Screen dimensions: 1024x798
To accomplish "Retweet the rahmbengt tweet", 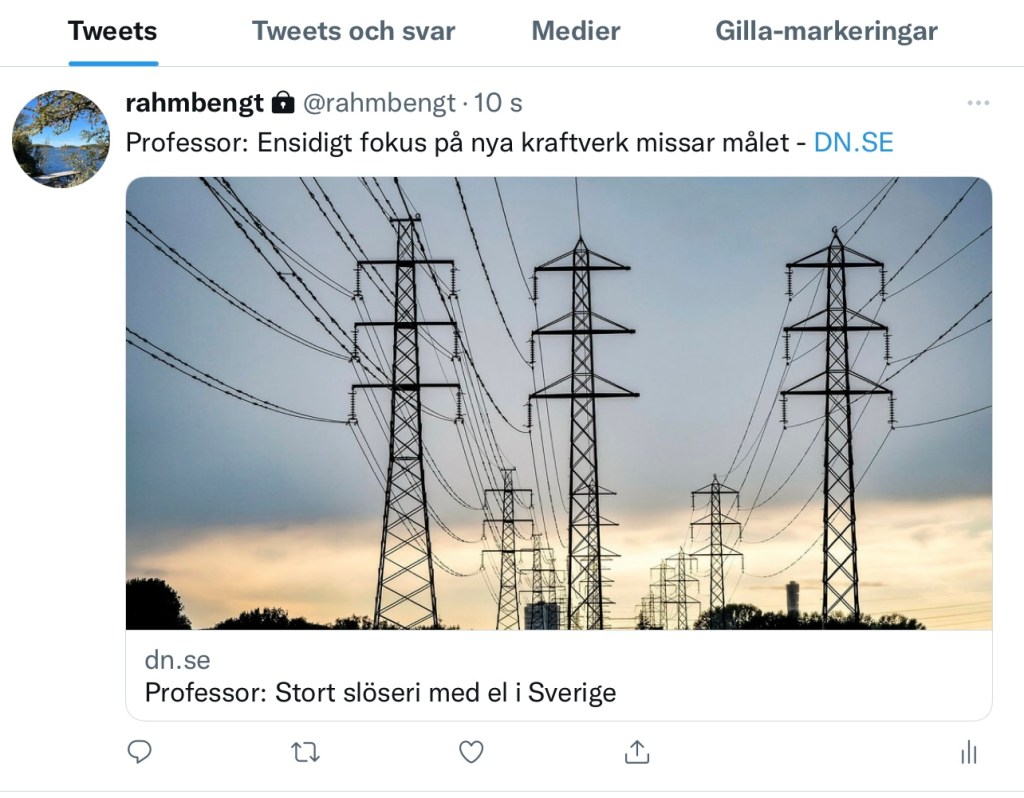I will [305, 751].
